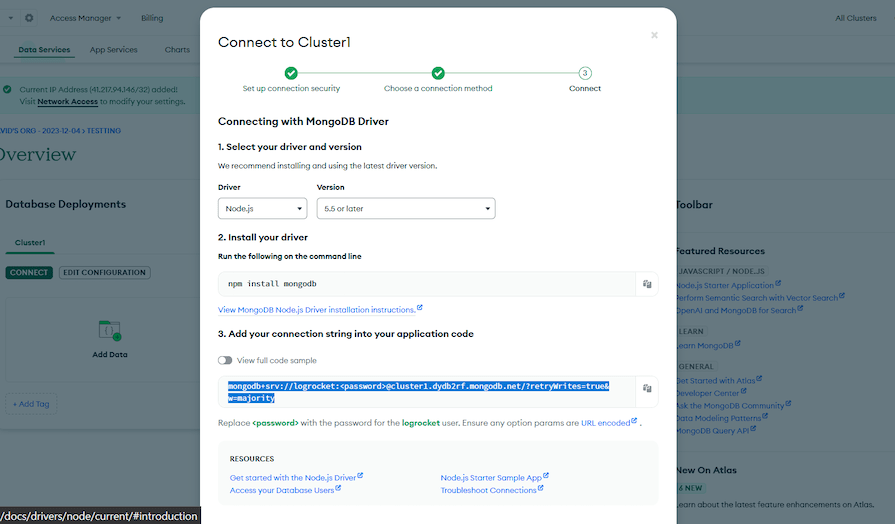
Task: Click the Set up connection security checkmark
Action: click(x=291, y=73)
